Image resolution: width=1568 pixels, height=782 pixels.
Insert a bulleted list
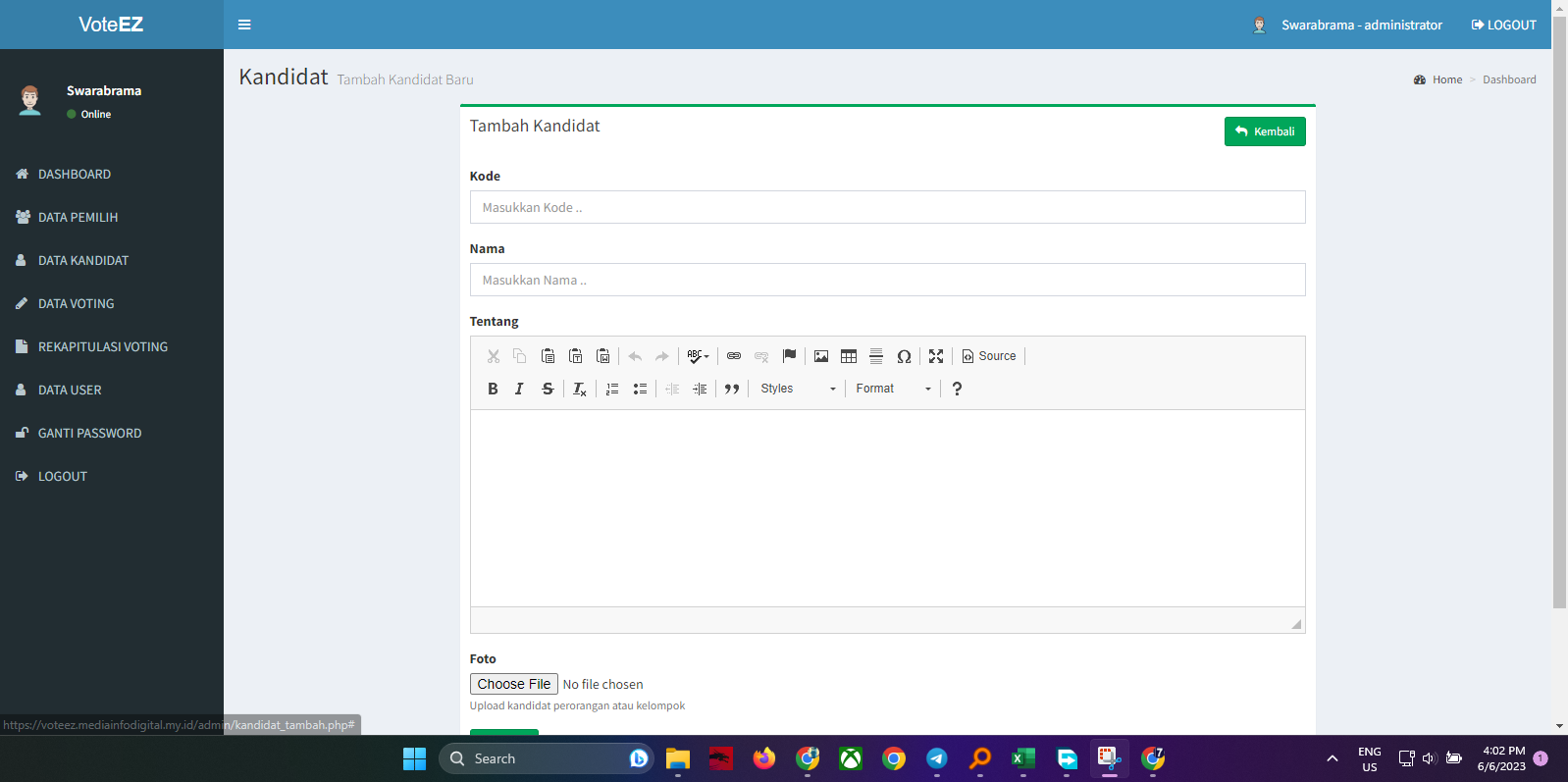pyautogui.click(x=640, y=389)
